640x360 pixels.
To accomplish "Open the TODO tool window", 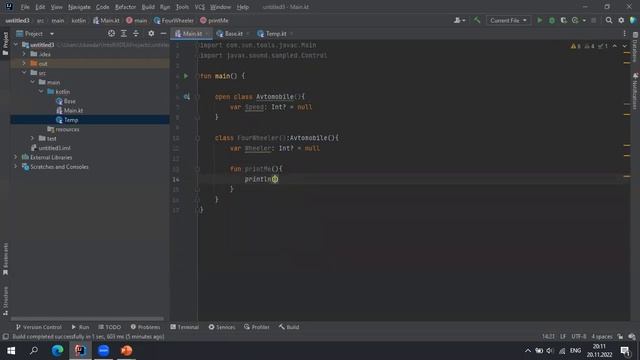I will pyautogui.click(x=109, y=327).
